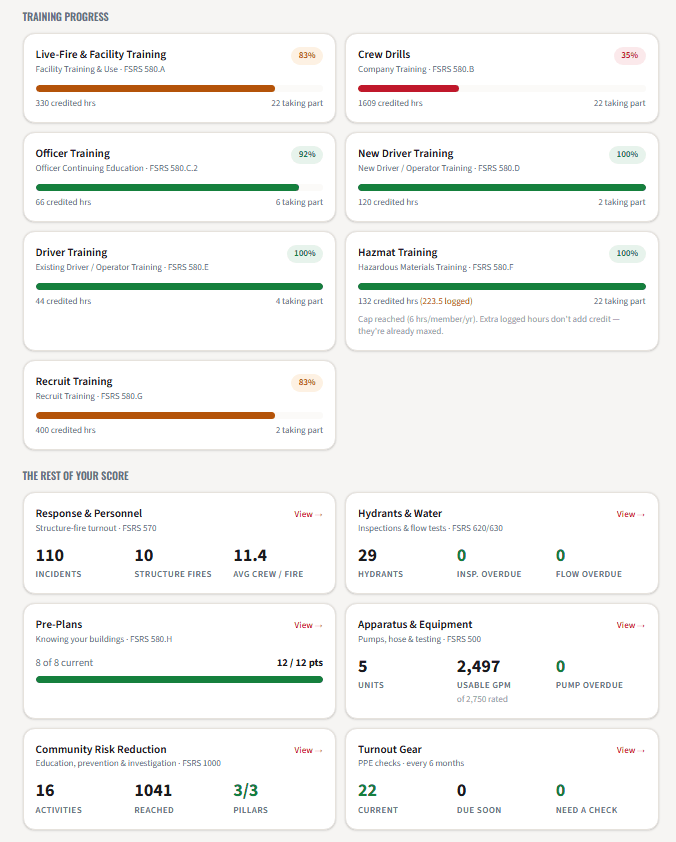Viewport: 676px width, 842px height.
Task: Click '120 credited hrs' under New Driver Training
Action: coord(388,202)
